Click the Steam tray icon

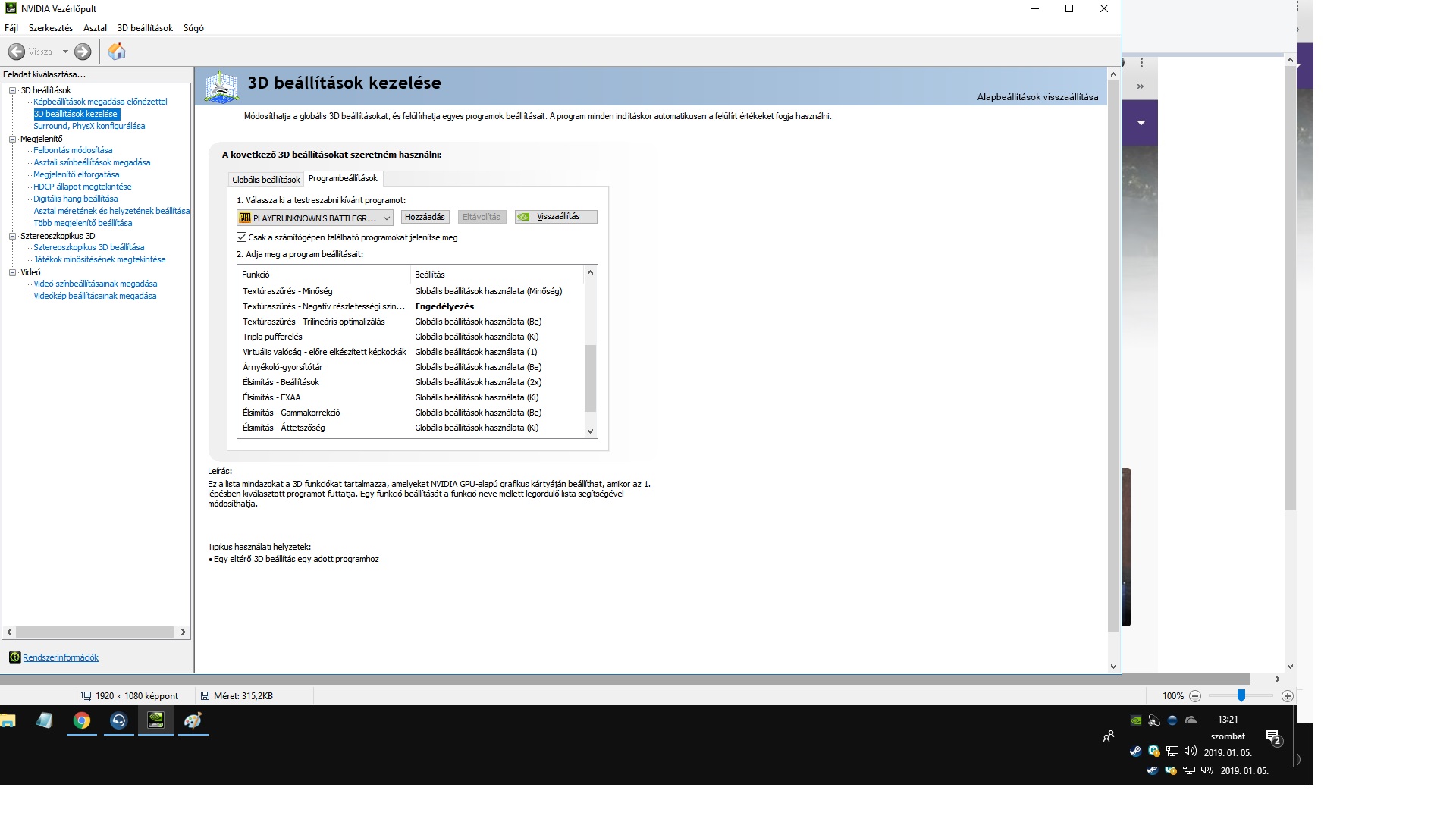[x=1135, y=752]
